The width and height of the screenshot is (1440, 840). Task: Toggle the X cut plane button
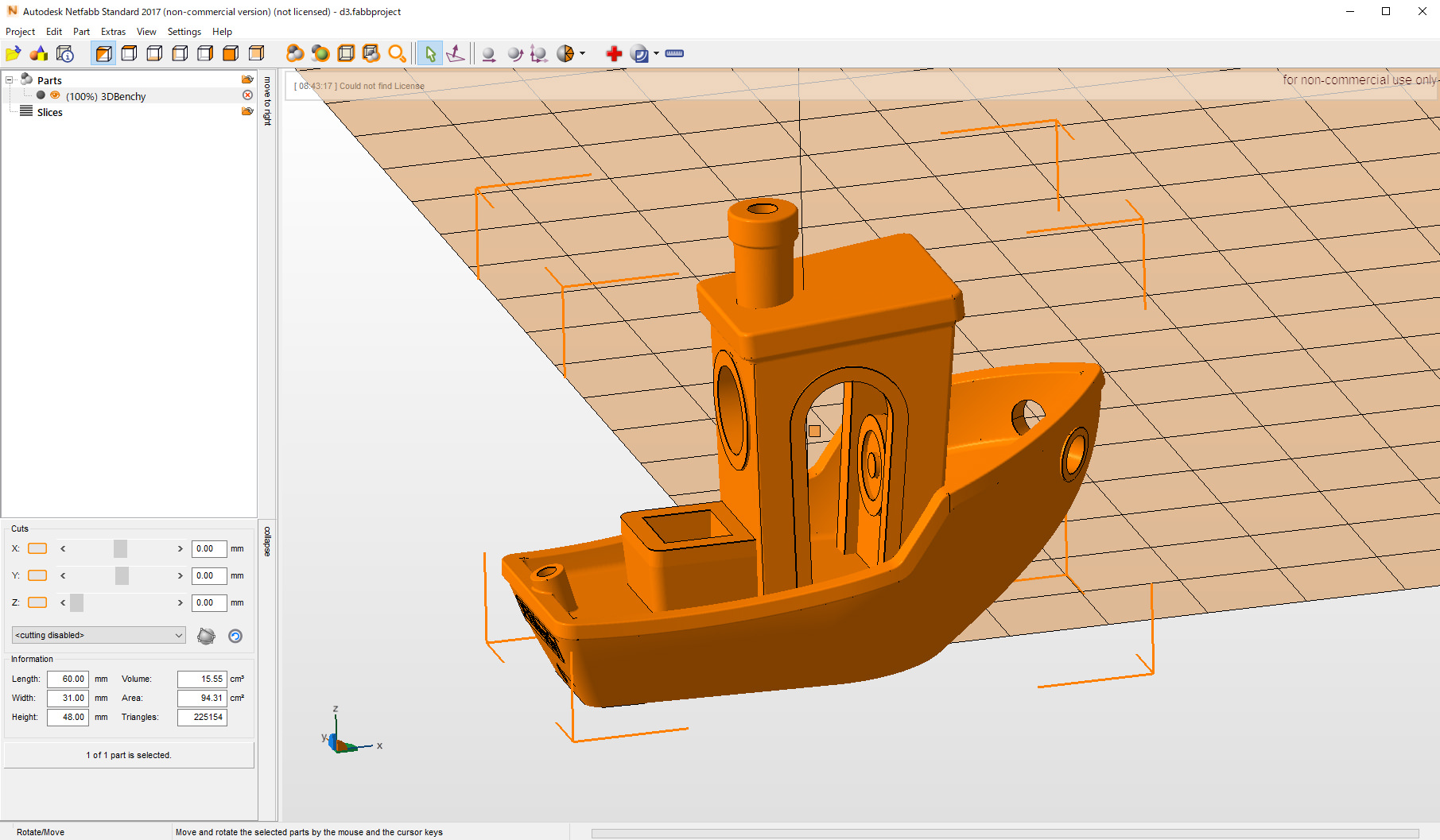37,548
